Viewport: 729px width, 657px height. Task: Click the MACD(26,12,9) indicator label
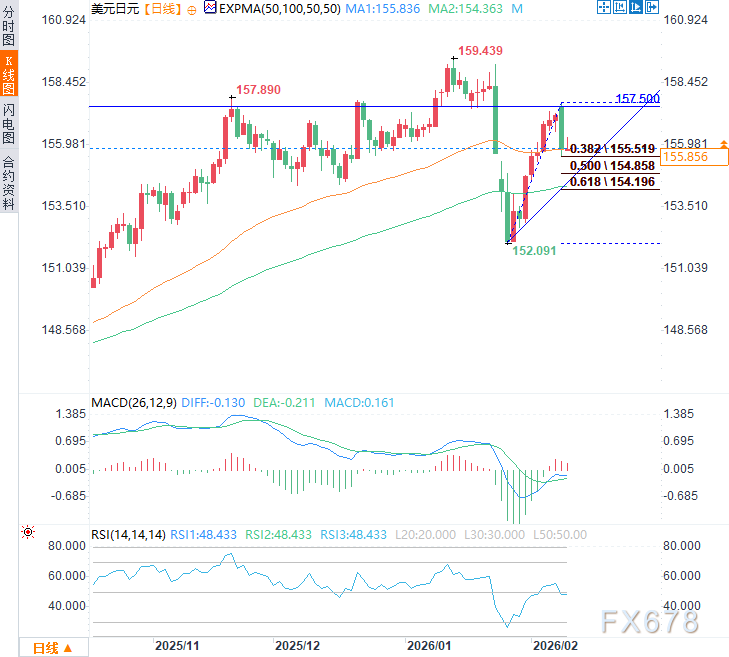point(134,403)
